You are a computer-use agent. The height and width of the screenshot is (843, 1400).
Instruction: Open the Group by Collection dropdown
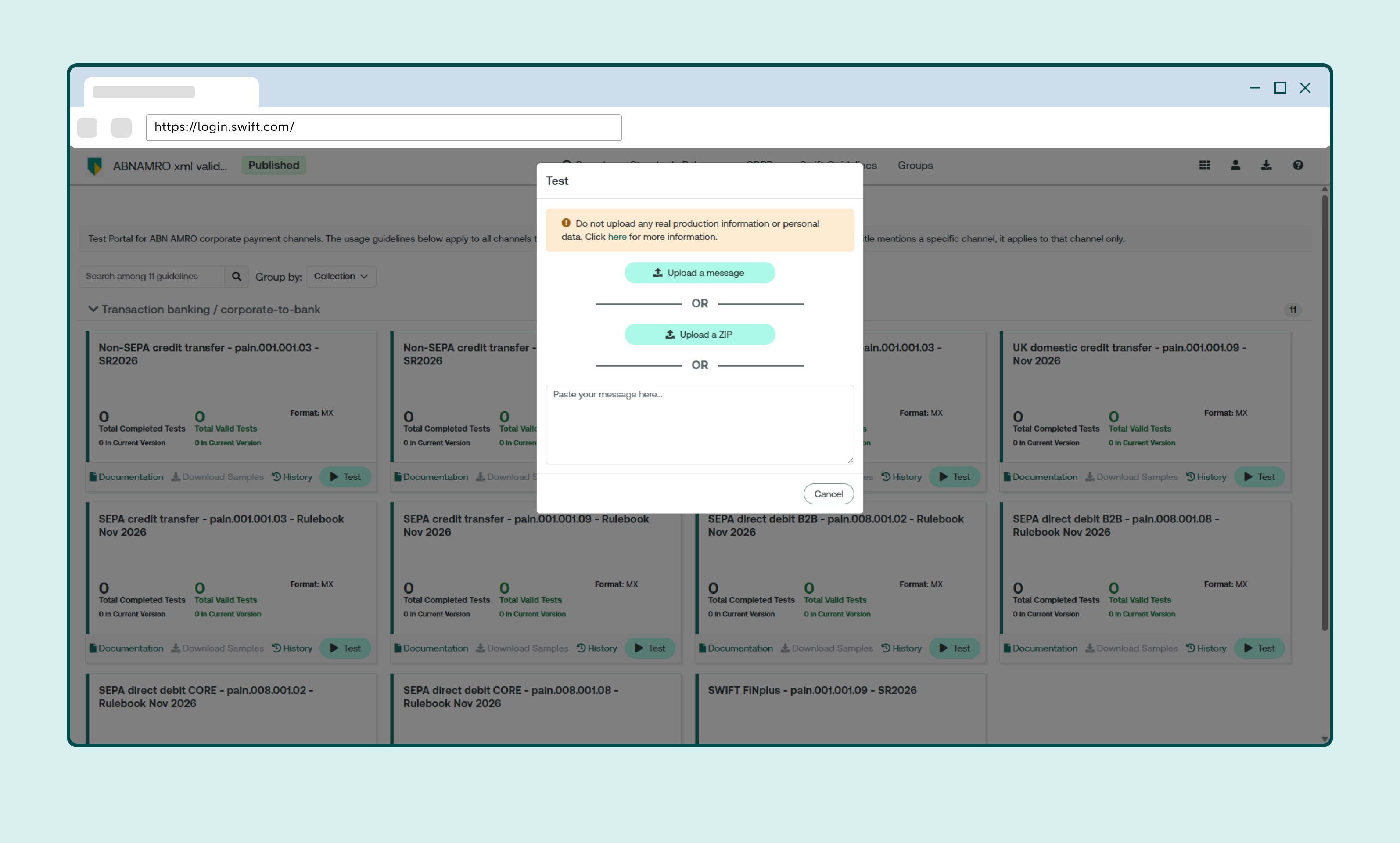tap(341, 277)
